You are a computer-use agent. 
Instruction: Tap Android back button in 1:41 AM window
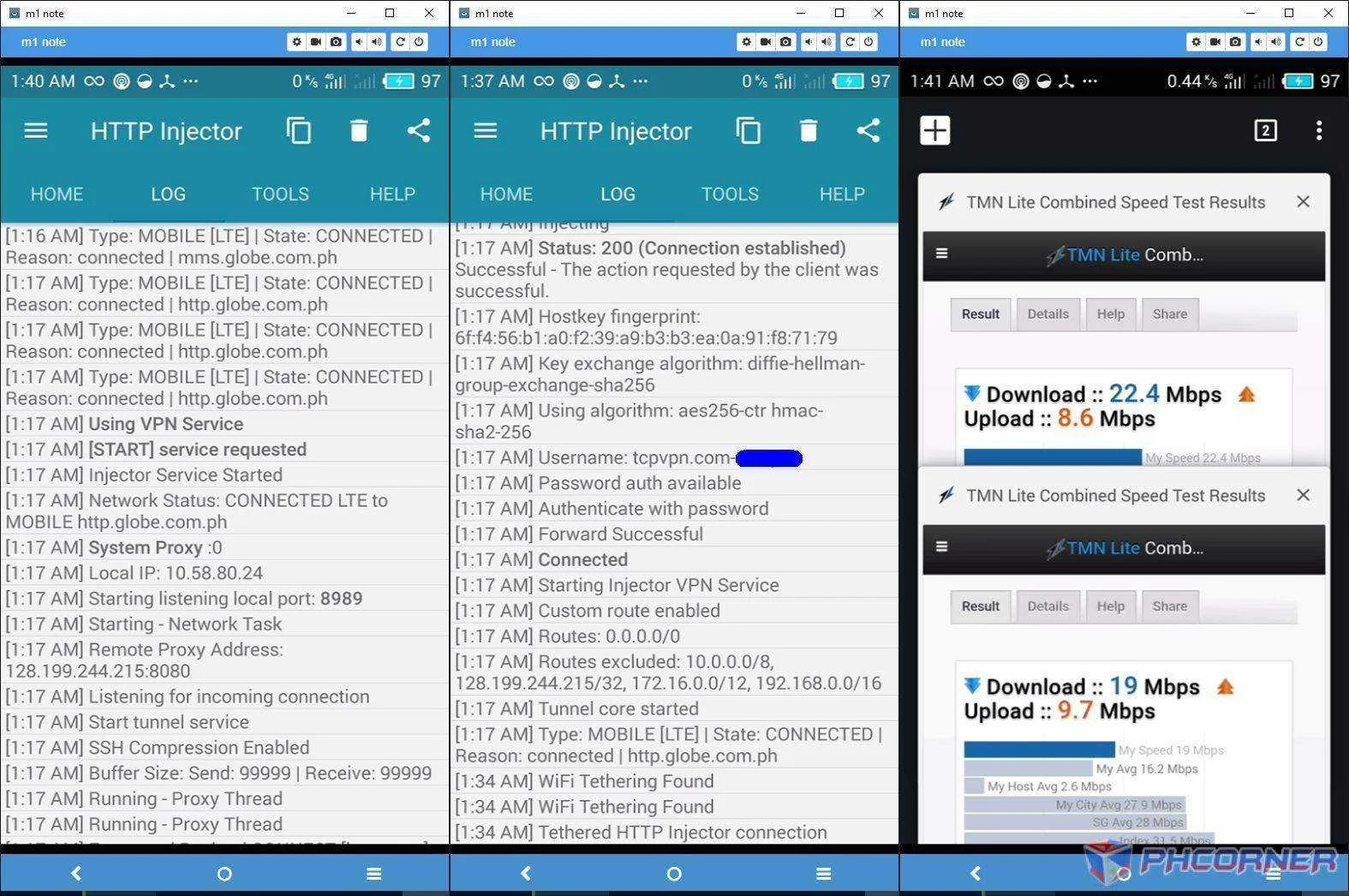click(976, 873)
